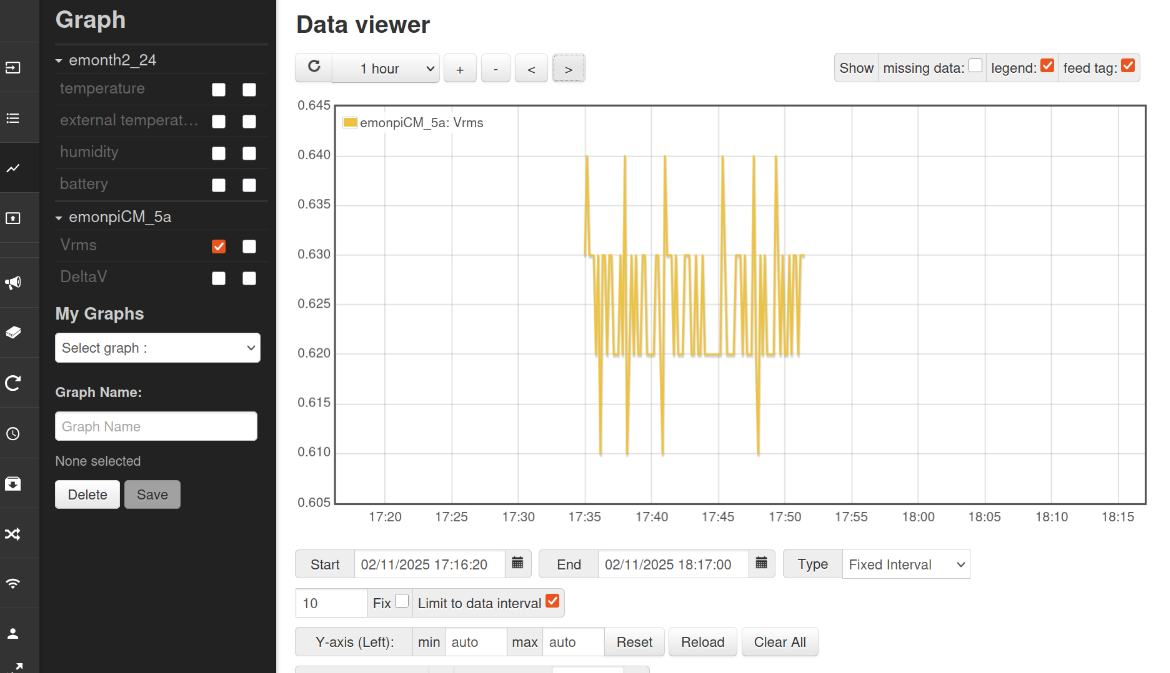Viewport: 1170px width, 673px height.
Task: Click the reload circular arrow toolbar button
Action: click(x=314, y=68)
